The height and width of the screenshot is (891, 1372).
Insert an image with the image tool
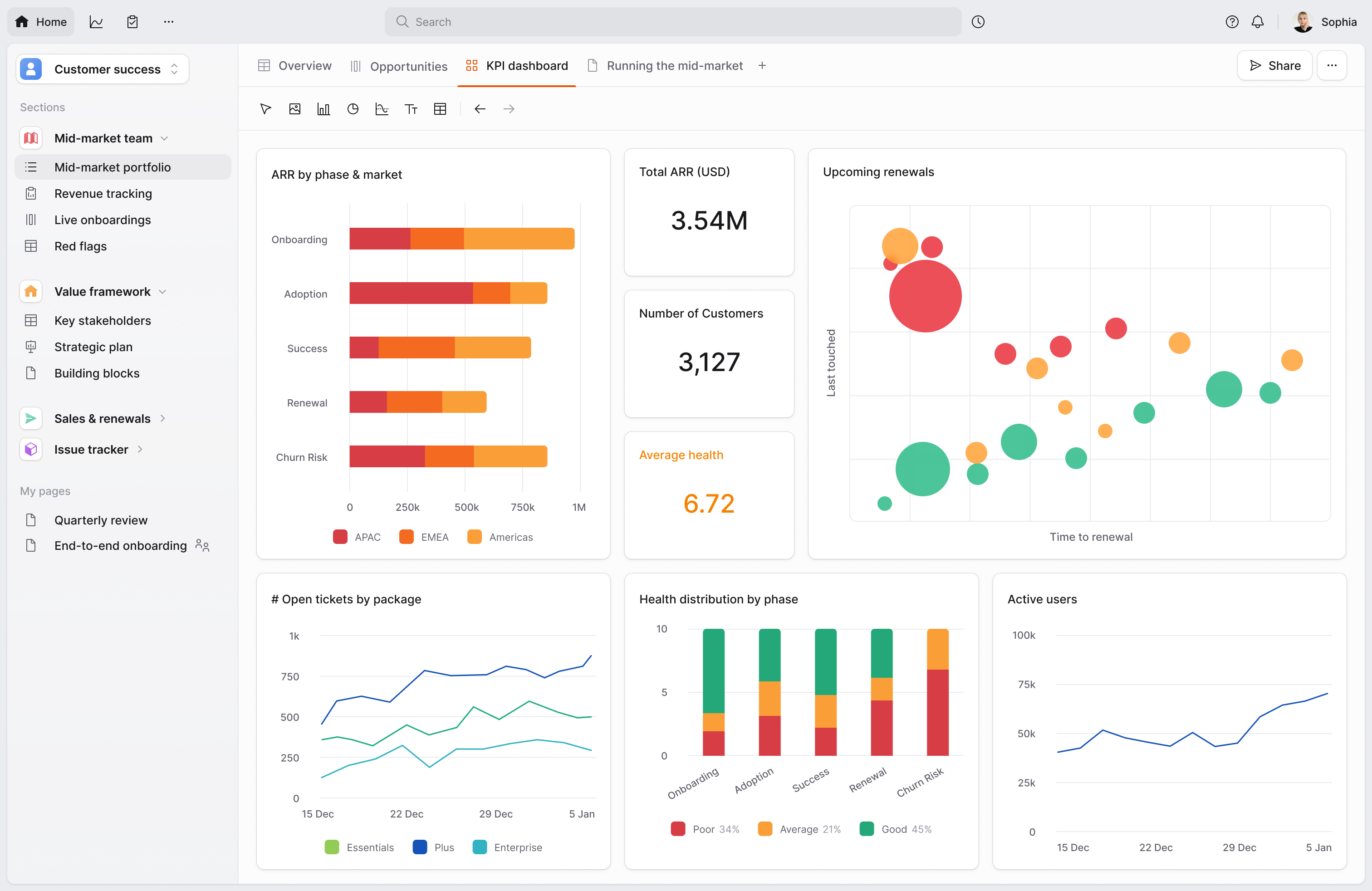294,109
